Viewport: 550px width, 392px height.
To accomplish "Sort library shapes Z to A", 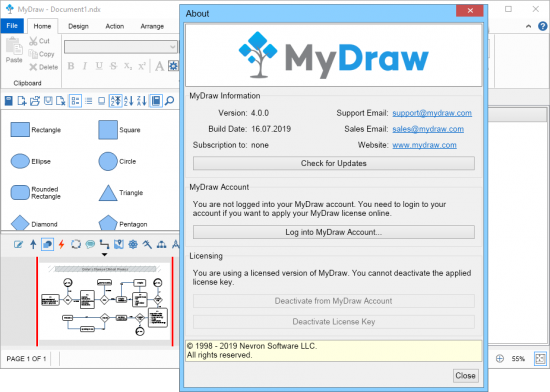I will pos(142,101).
